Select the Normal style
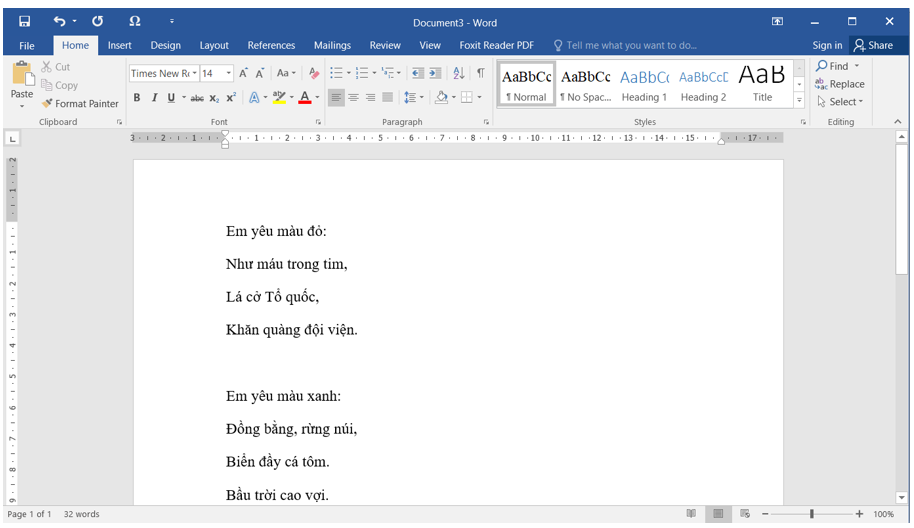 [526, 84]
